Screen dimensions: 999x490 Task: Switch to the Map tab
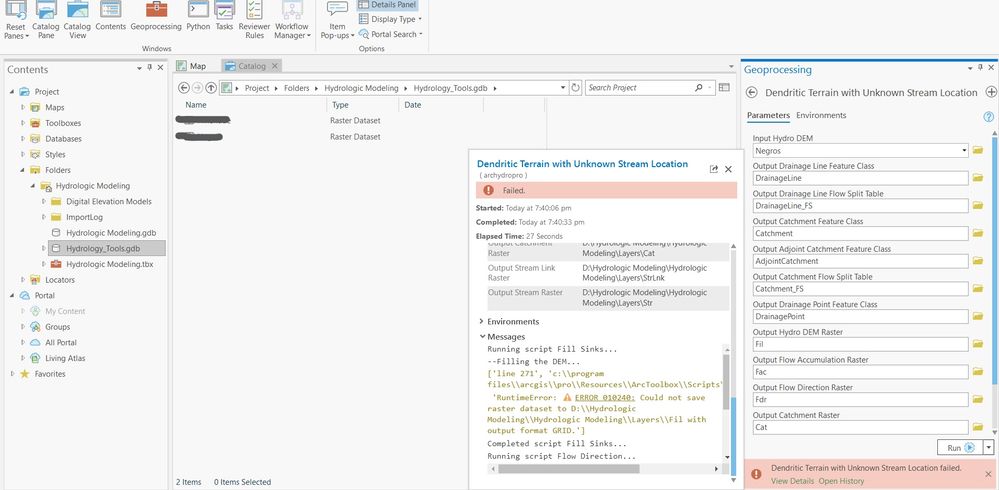tap(192, 66)
